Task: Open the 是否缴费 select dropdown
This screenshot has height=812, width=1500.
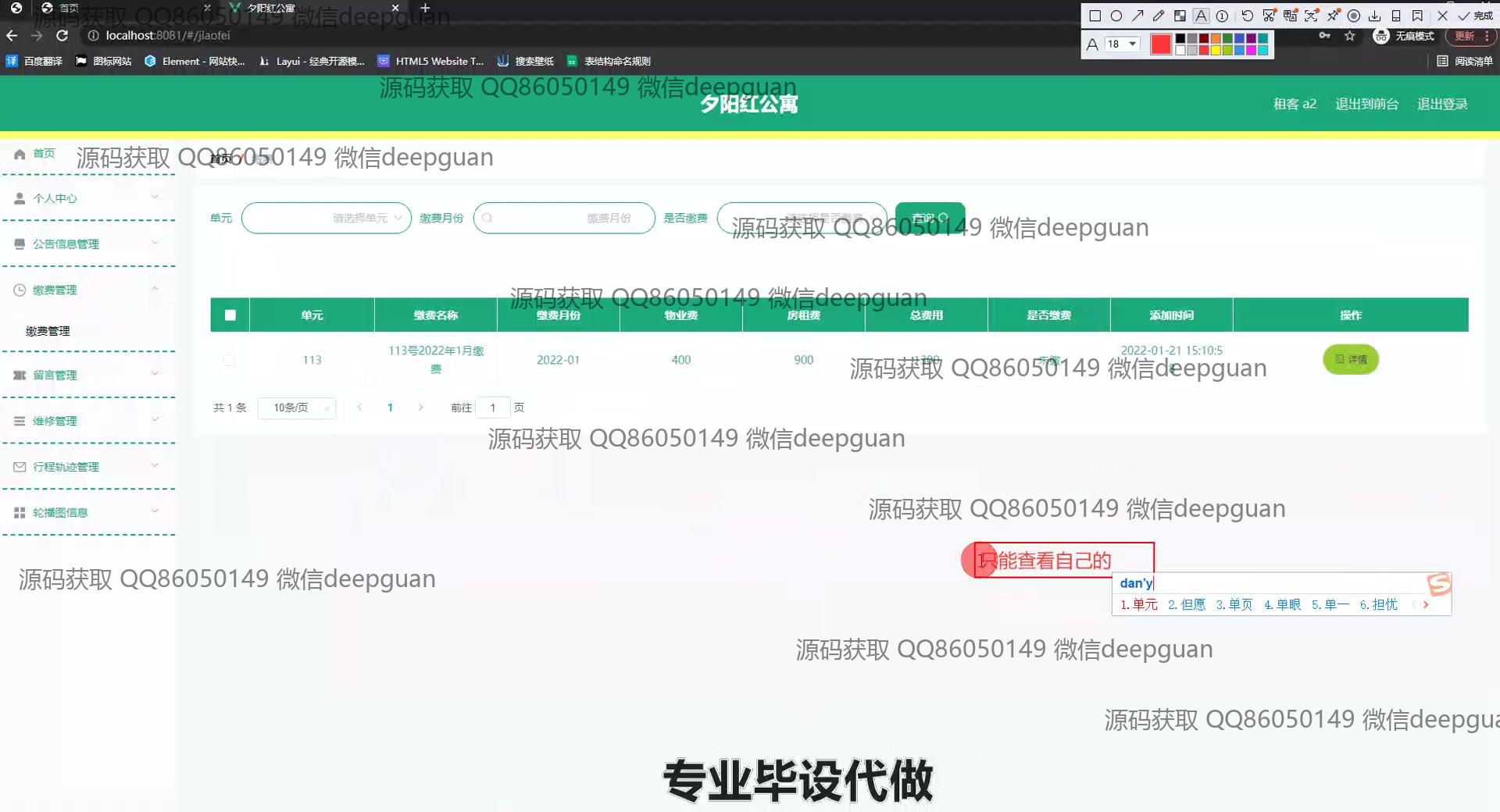Action: point(802,218)
